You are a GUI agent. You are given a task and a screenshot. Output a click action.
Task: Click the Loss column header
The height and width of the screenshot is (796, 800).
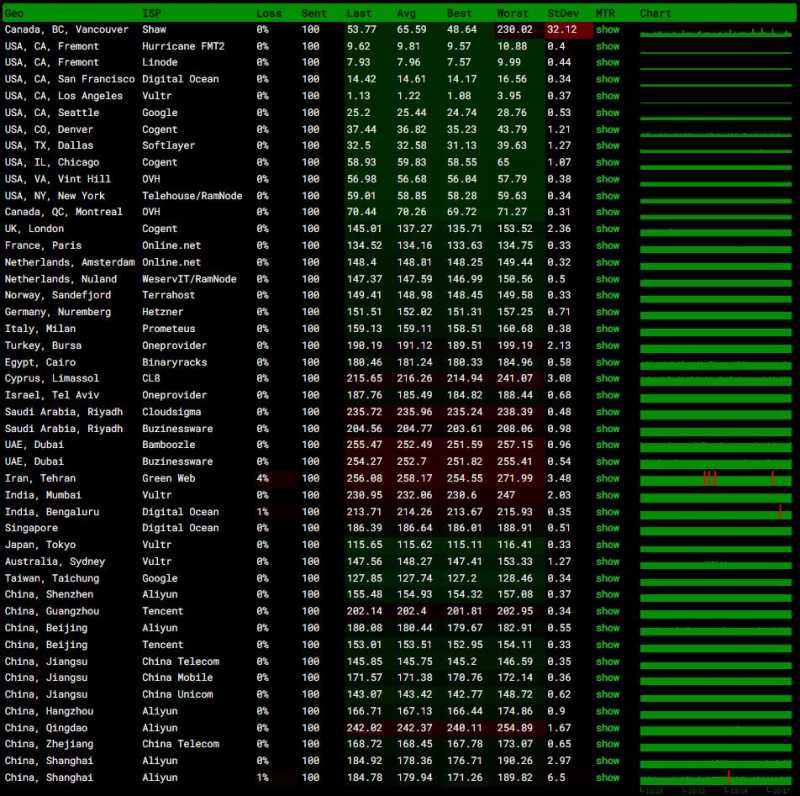(269, 13)
